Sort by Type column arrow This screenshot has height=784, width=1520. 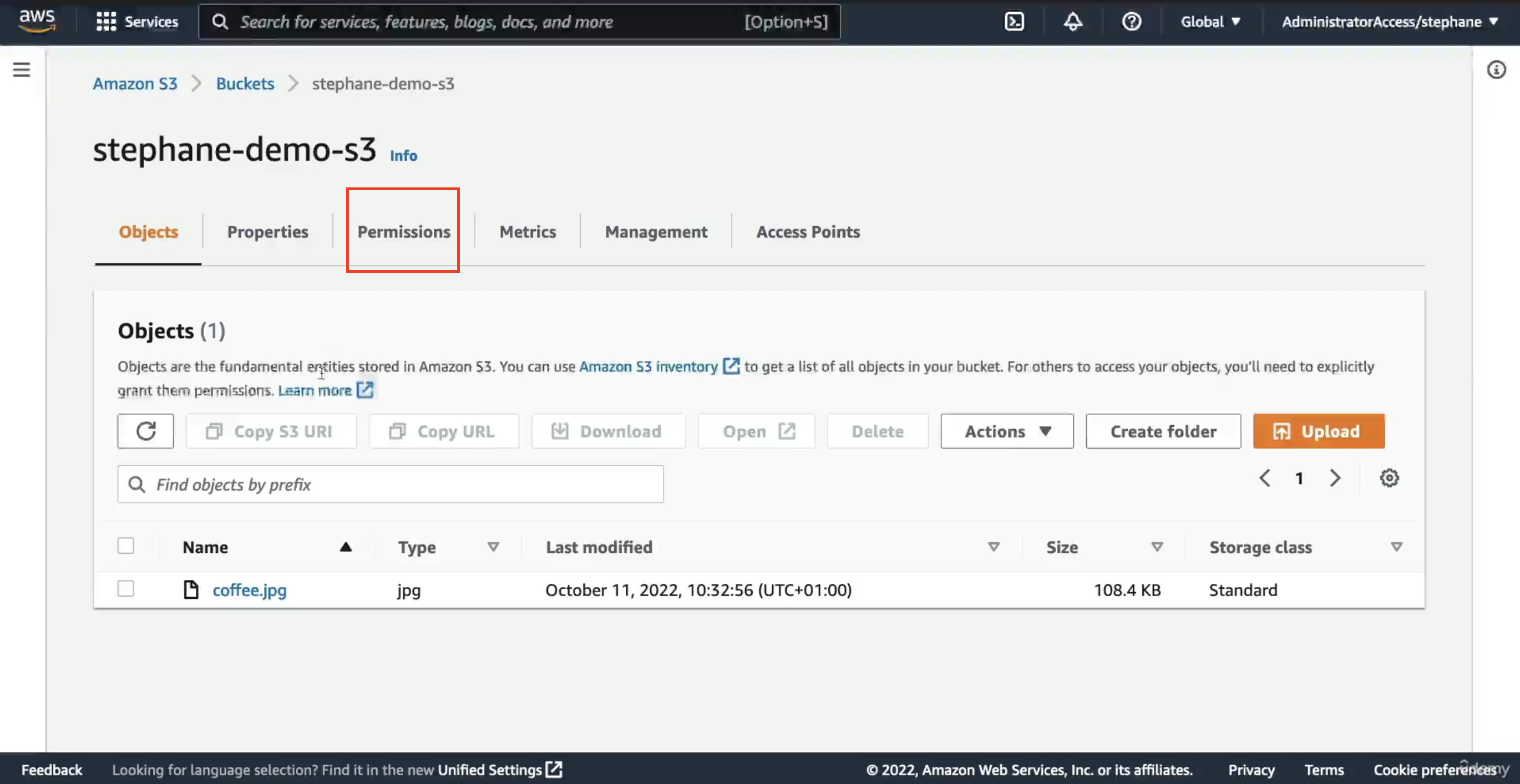(x=493, y=547)
